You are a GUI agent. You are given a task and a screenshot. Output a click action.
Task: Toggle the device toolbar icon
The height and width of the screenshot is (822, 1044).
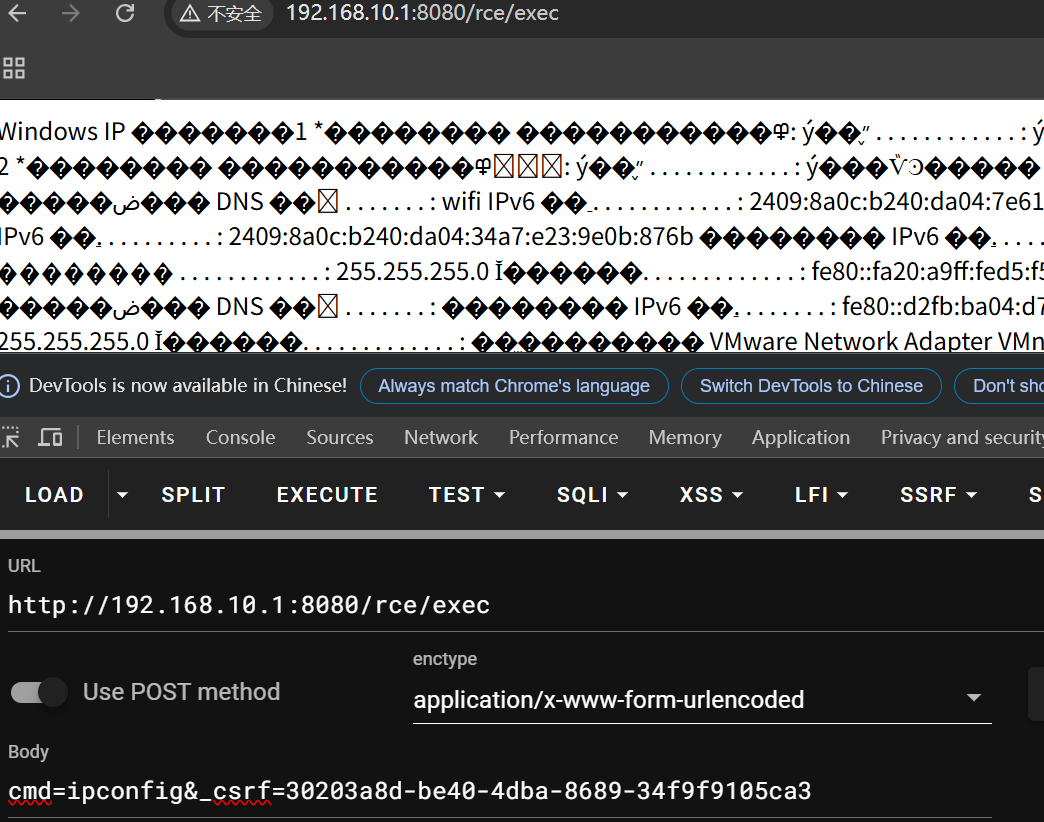click(50, 437)
